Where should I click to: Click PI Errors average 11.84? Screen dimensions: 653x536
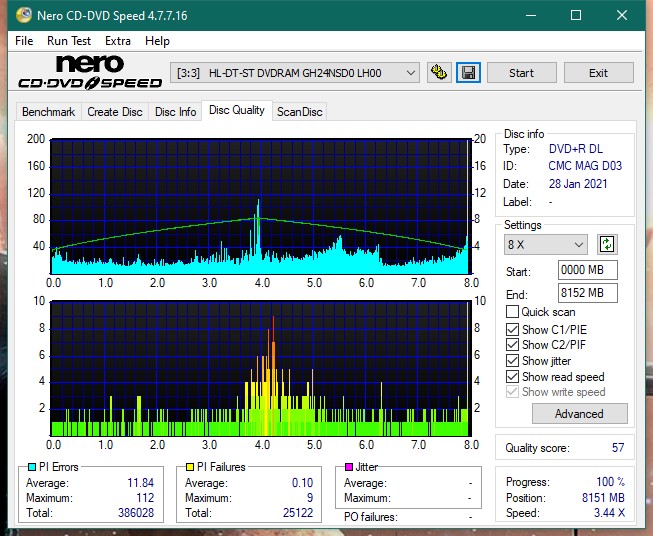click(140, 483)
